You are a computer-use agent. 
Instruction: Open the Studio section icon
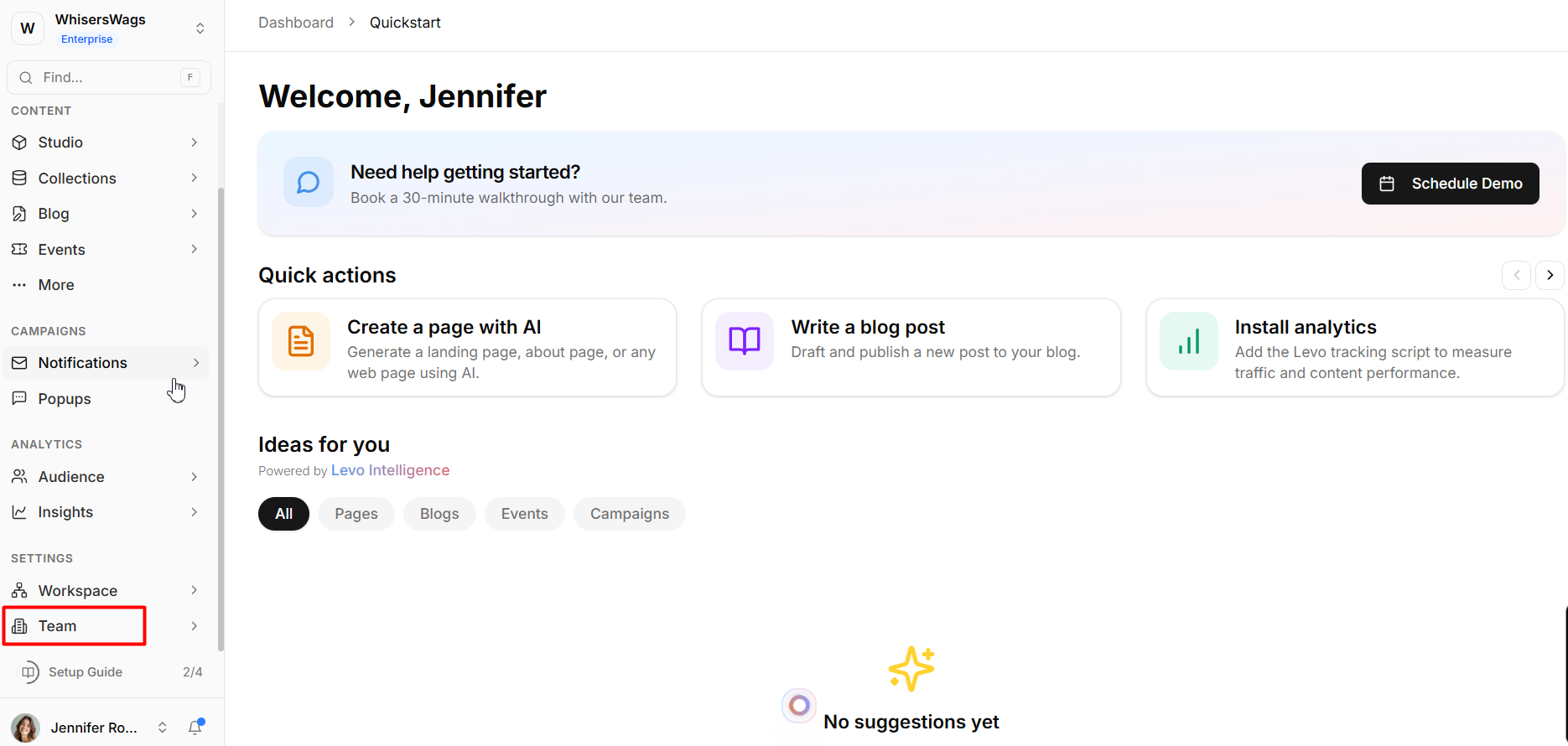pyautogui.click(x=19, y=142)
